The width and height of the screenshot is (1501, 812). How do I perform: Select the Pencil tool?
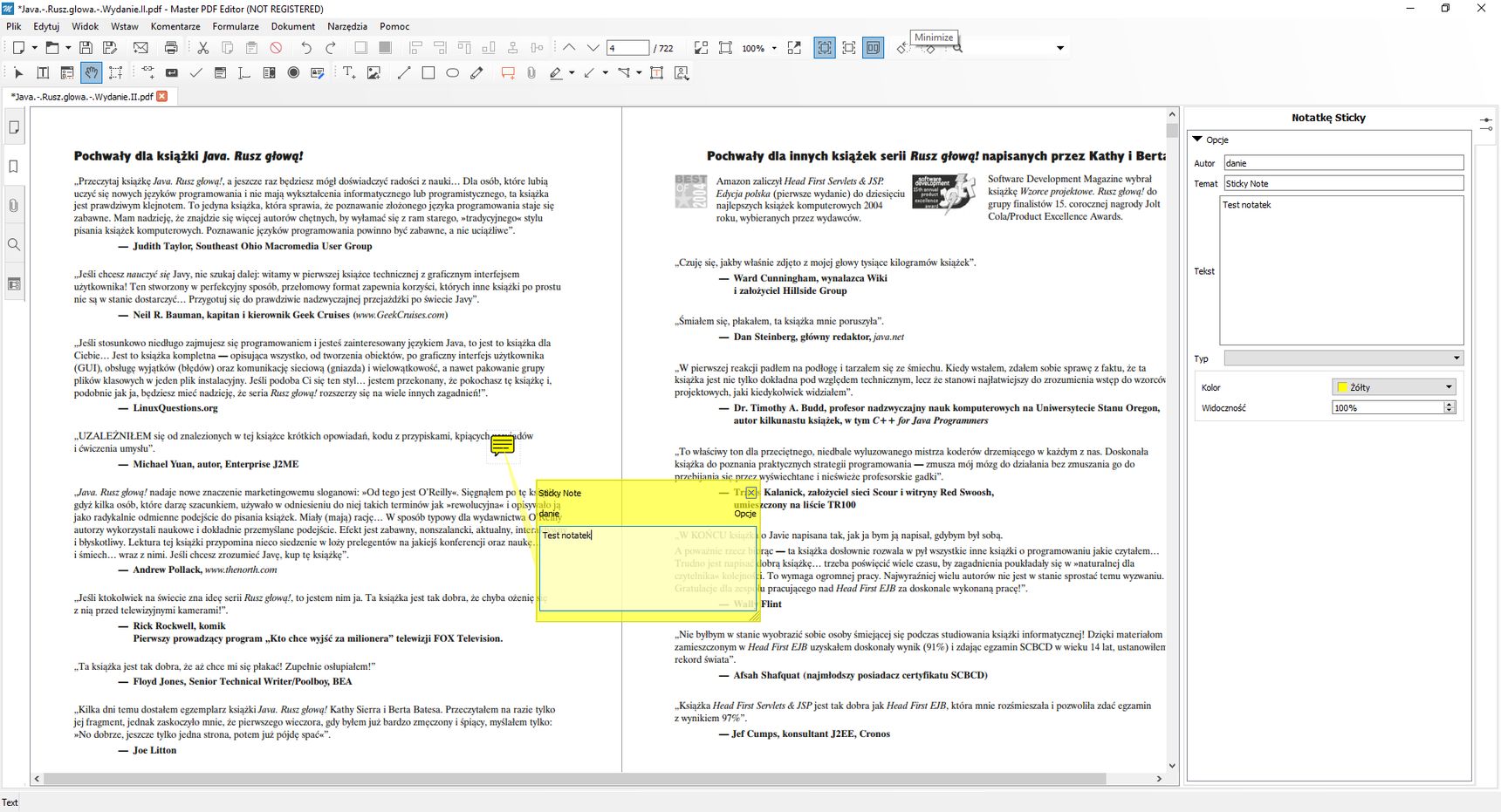click(x=476, y=73)
